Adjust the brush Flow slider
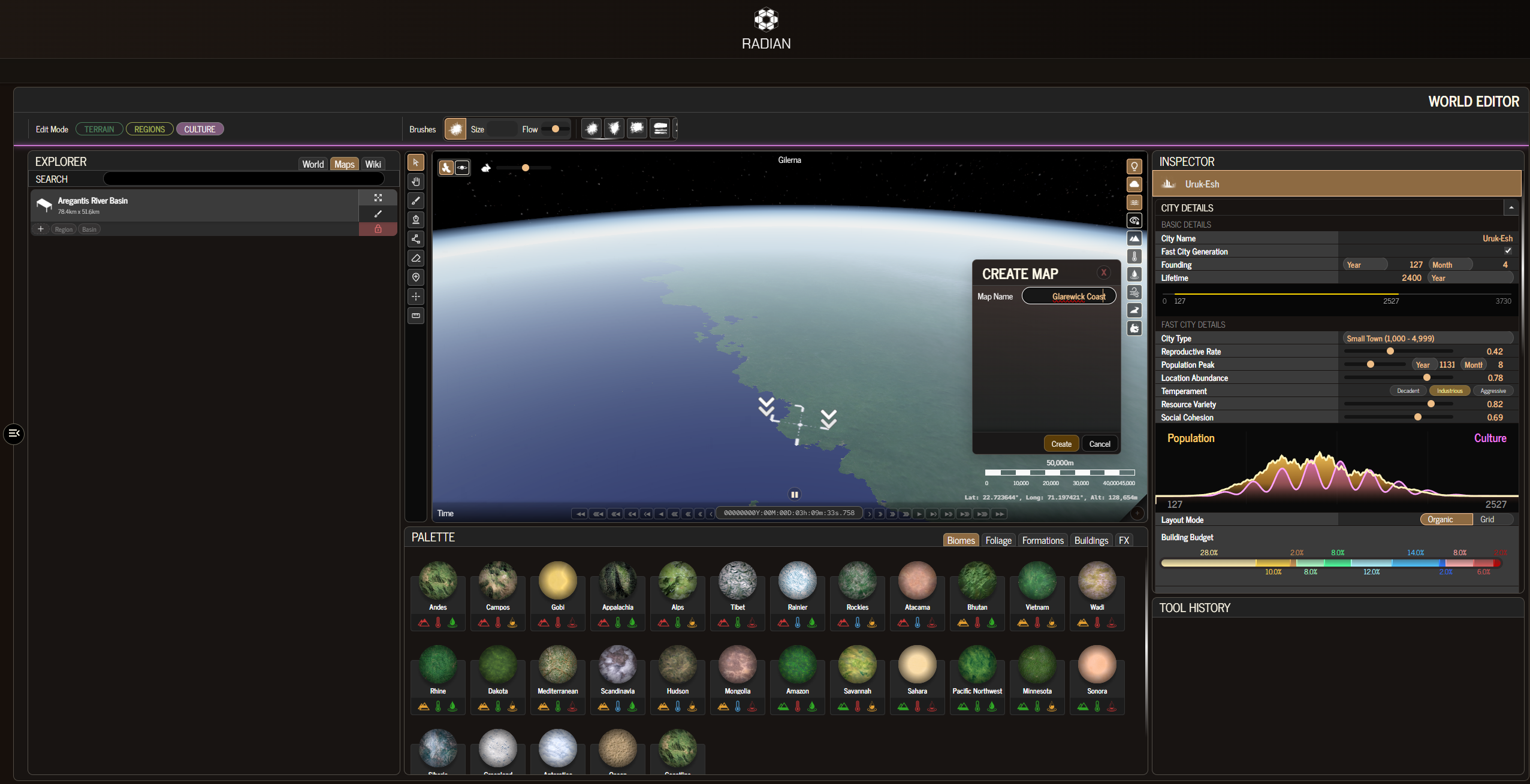Screen dimensions: 1530x784 pyautogui.click(x=556, y=129)
